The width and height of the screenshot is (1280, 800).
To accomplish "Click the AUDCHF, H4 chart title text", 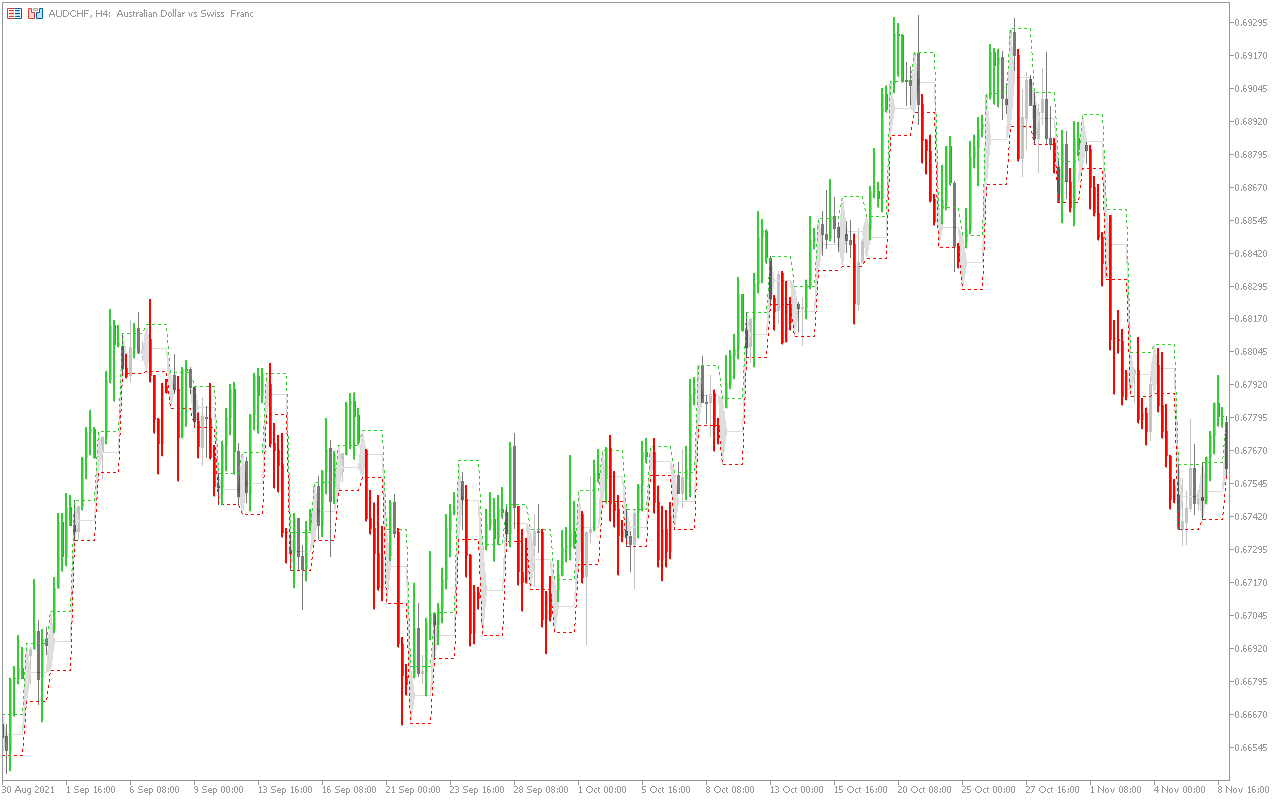I will pyautogui.click(x=151, y=14).
